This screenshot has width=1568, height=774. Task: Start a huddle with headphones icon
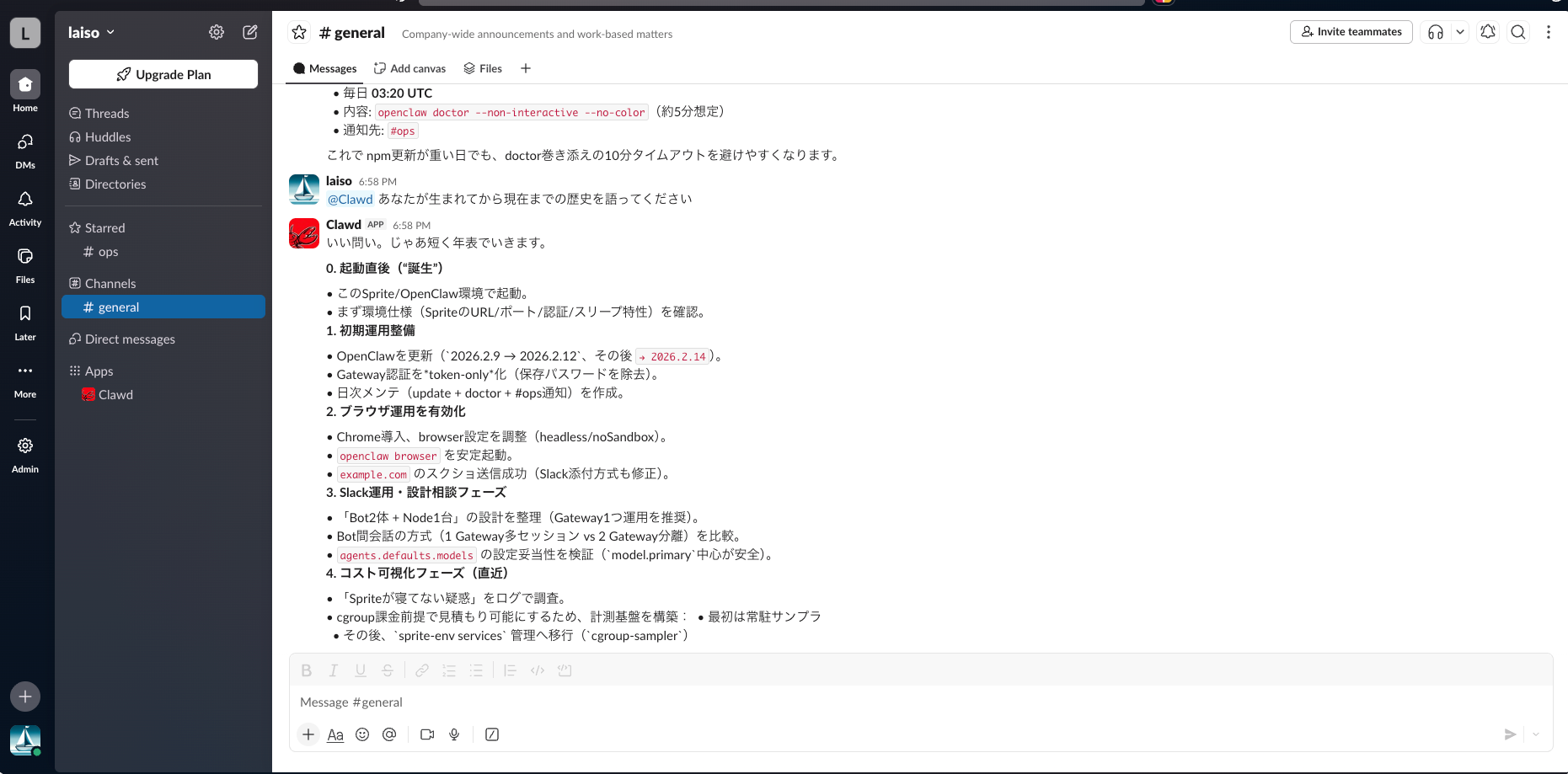tap(1436, 32)
